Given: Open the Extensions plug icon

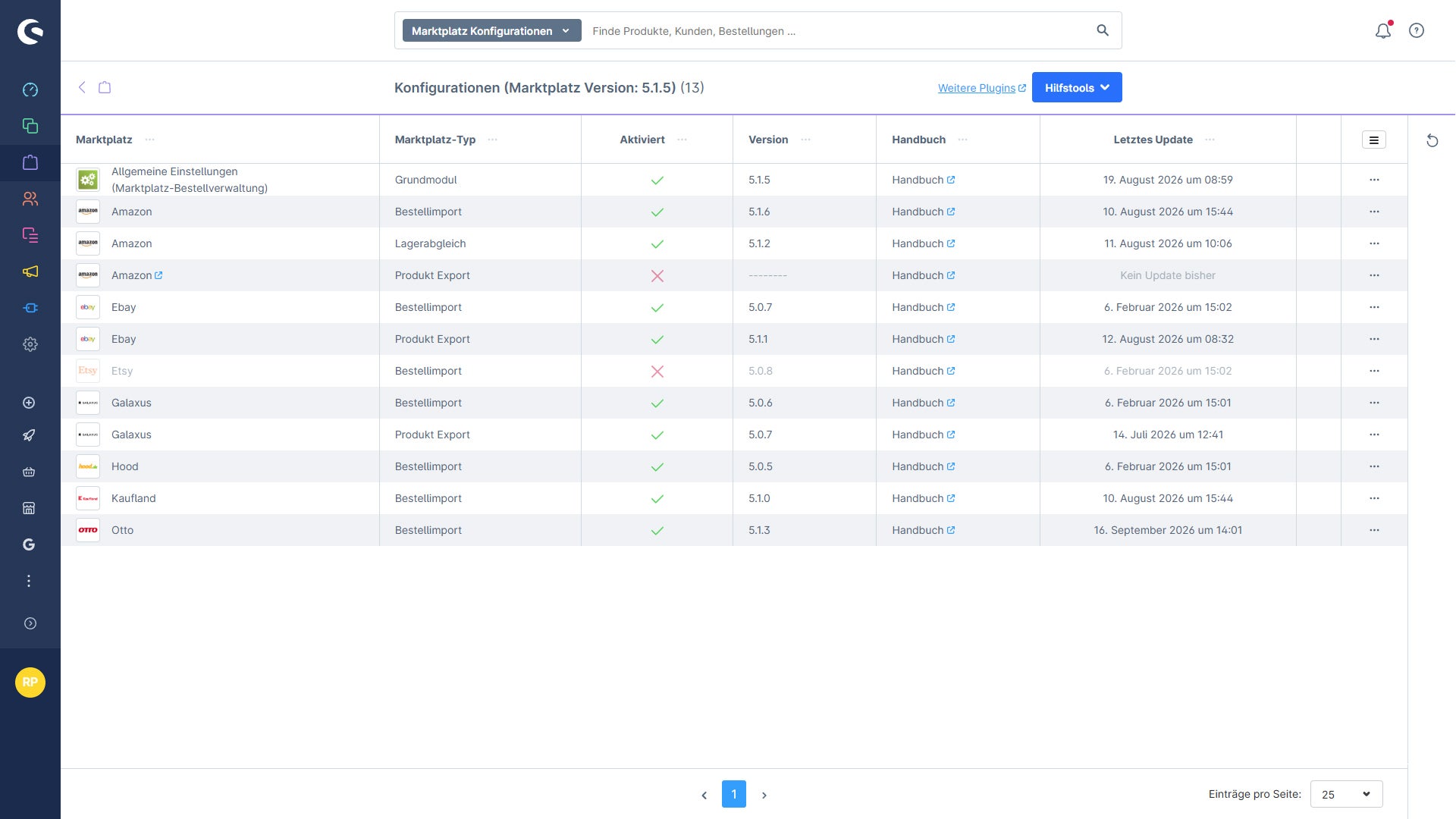Looking at the screenshot, I should [30, 308].
